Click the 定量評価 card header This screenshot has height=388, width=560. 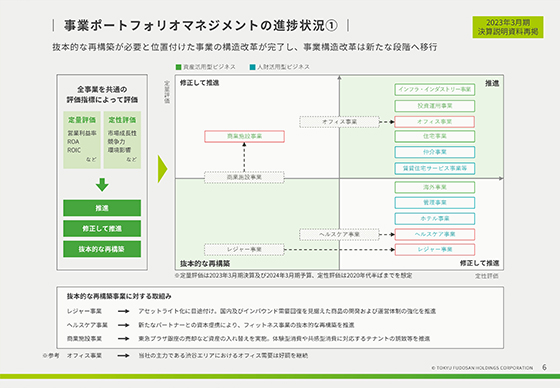click(x=82, y=120)
